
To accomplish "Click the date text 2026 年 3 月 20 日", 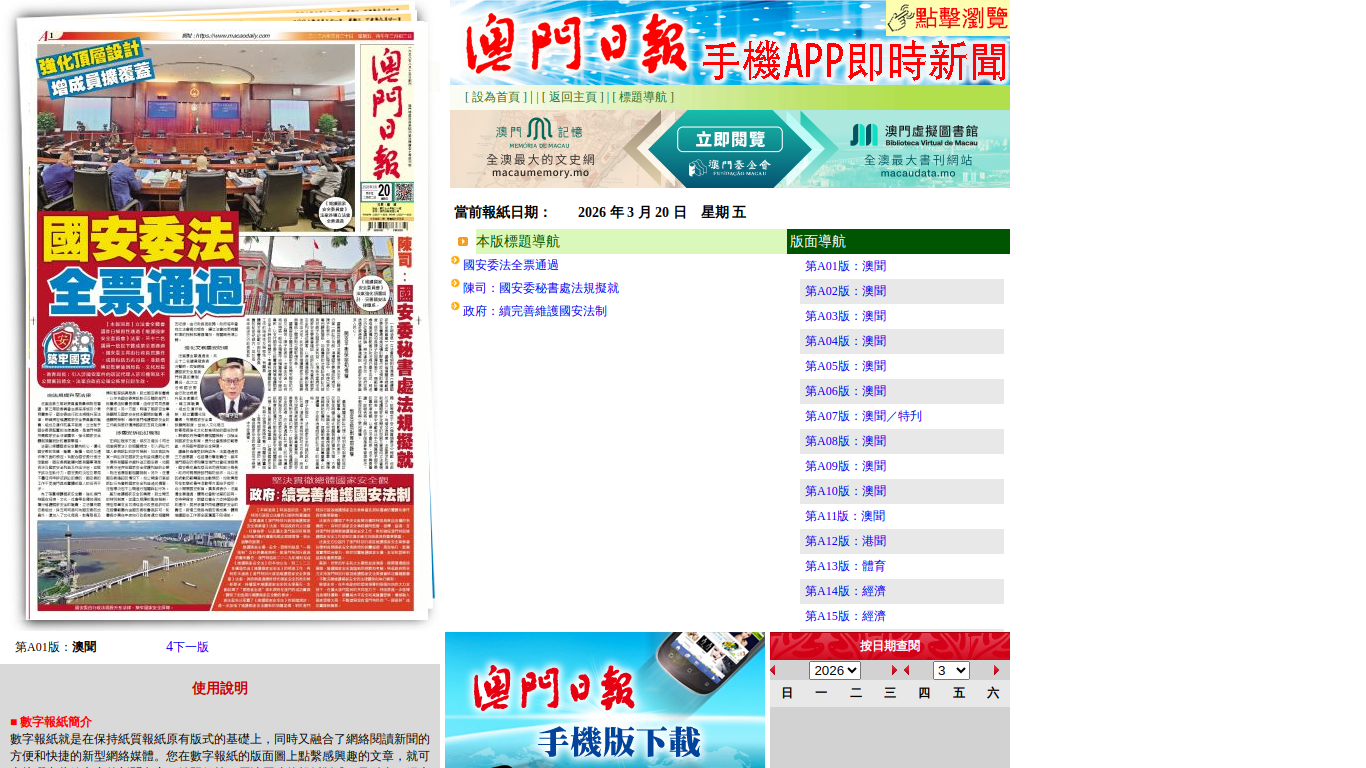I will pyautogui.click(x=632, y=212).
